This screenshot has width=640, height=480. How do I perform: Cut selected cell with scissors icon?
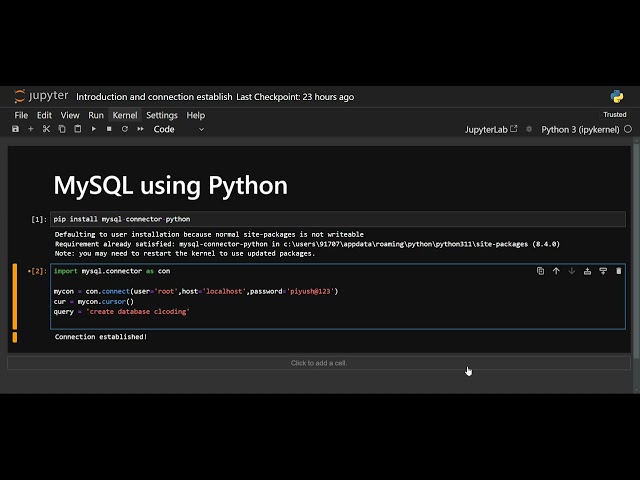46,129
